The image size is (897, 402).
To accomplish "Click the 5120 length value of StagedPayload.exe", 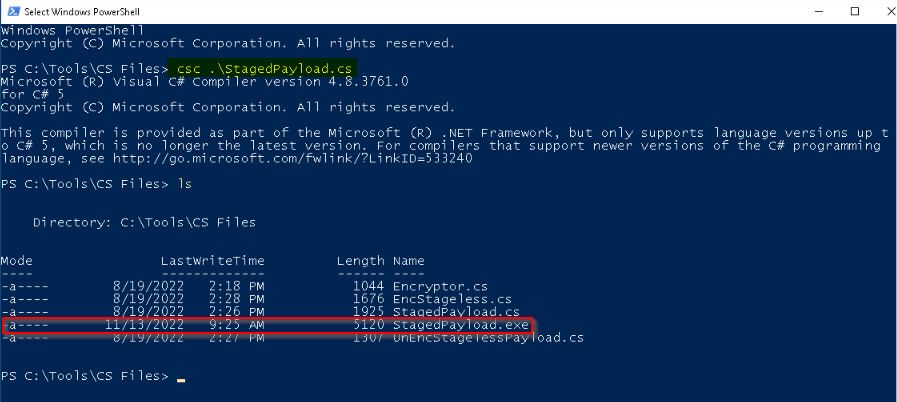I will 368,325.
